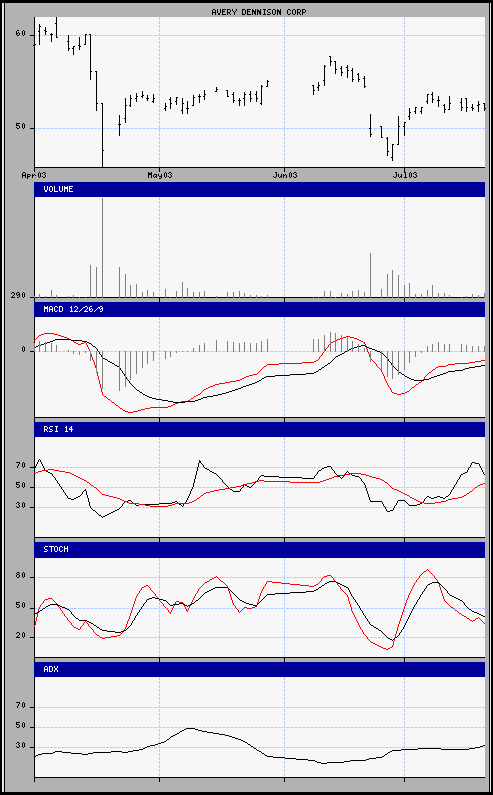Click the tallest volume spike bar in April

(102, 247)
